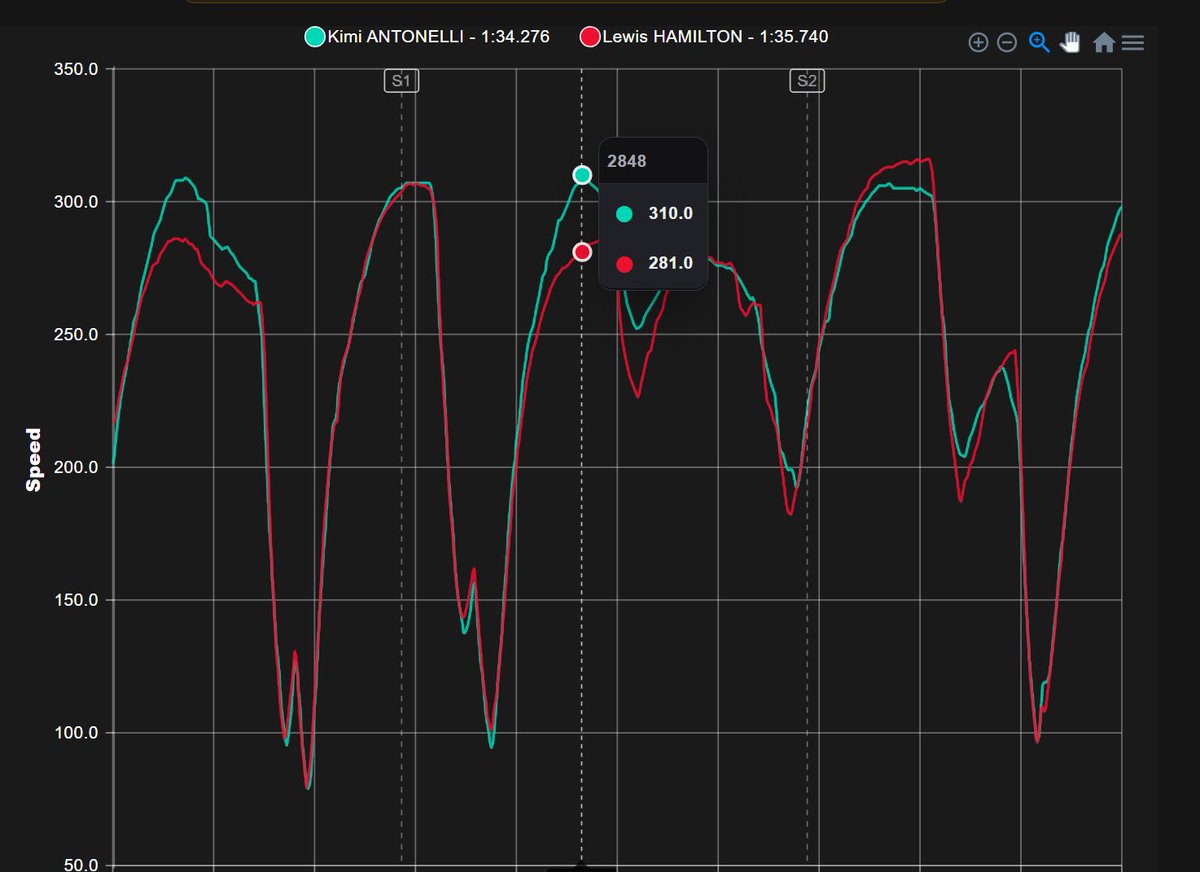Image resolution: width=1200 pixels, height=872 pixels.
Task: Click the 250.0 y-axis label
Action: [x=76, y=335]
